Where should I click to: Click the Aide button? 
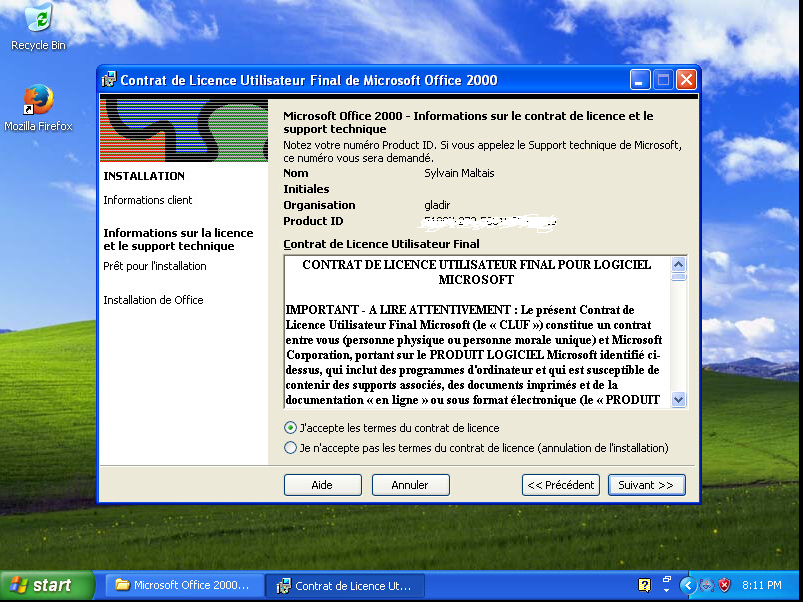pos(323,485)
